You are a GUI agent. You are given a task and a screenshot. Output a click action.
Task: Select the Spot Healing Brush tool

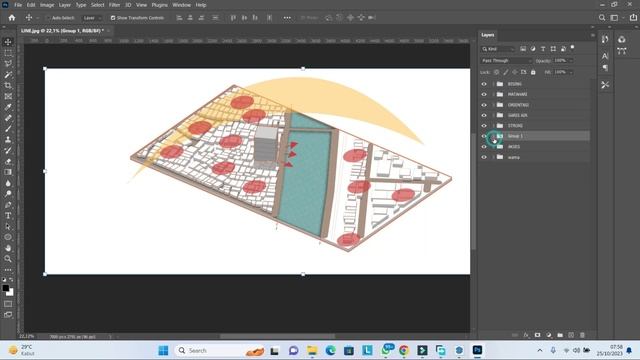click(8, 118)
